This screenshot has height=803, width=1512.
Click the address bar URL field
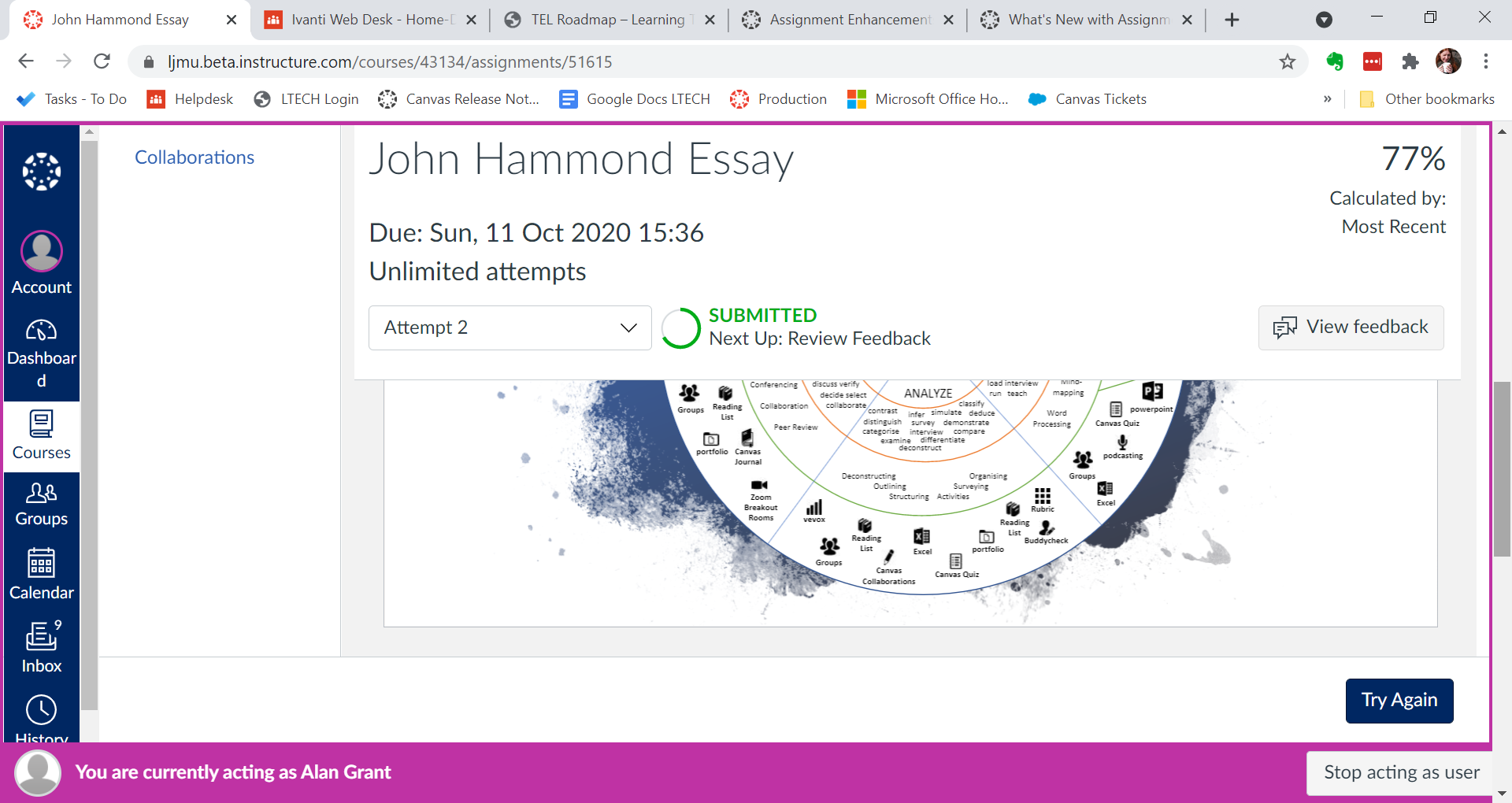pyautogui.click(x=717, y=61)
